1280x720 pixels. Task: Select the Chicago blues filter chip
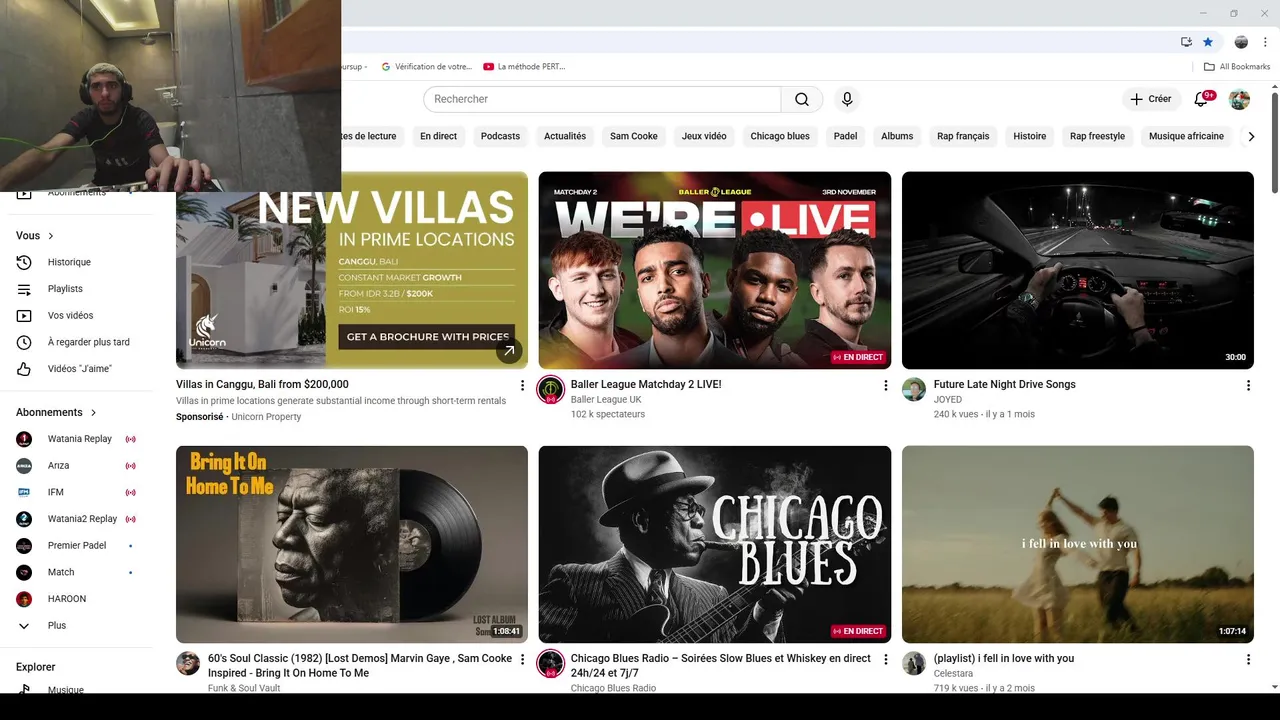pos(780,136)
